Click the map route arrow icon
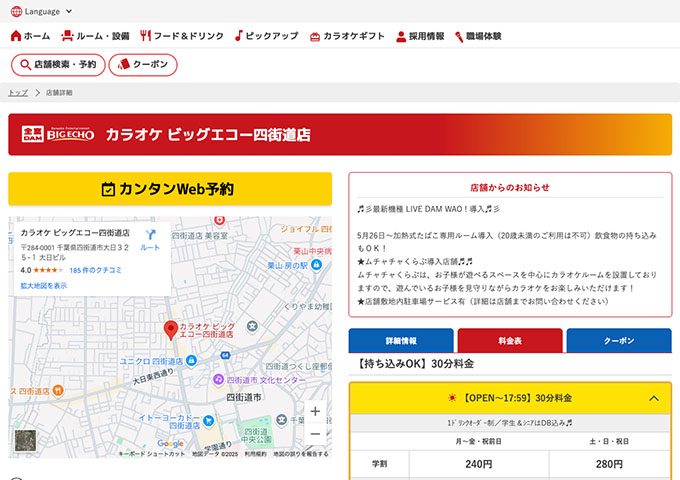 (x=150, y=235)
